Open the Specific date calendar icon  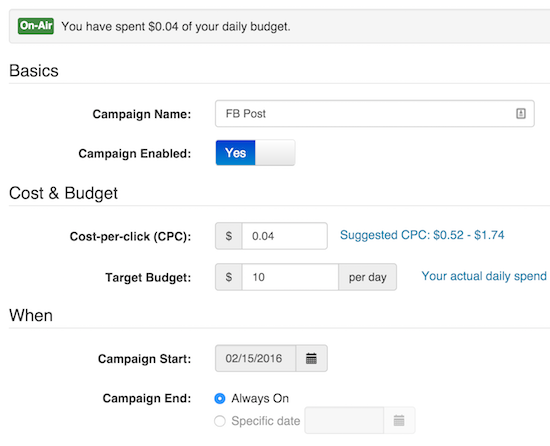click(399, 420)
